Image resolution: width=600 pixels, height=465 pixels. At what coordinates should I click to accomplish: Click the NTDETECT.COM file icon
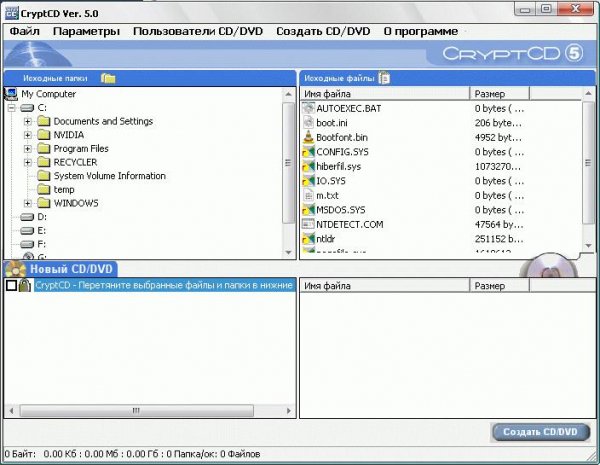(x=308, y=224)
